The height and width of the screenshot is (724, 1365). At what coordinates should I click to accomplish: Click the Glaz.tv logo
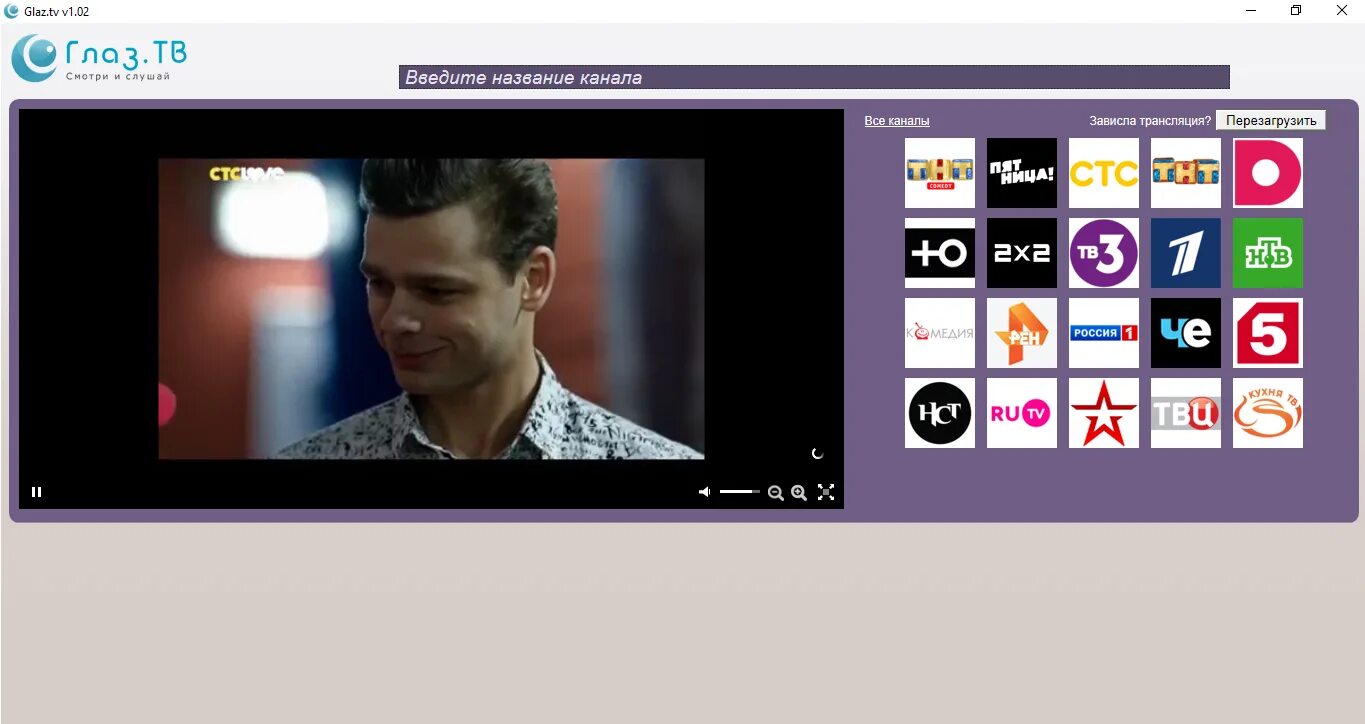click(x=96, y=56)
